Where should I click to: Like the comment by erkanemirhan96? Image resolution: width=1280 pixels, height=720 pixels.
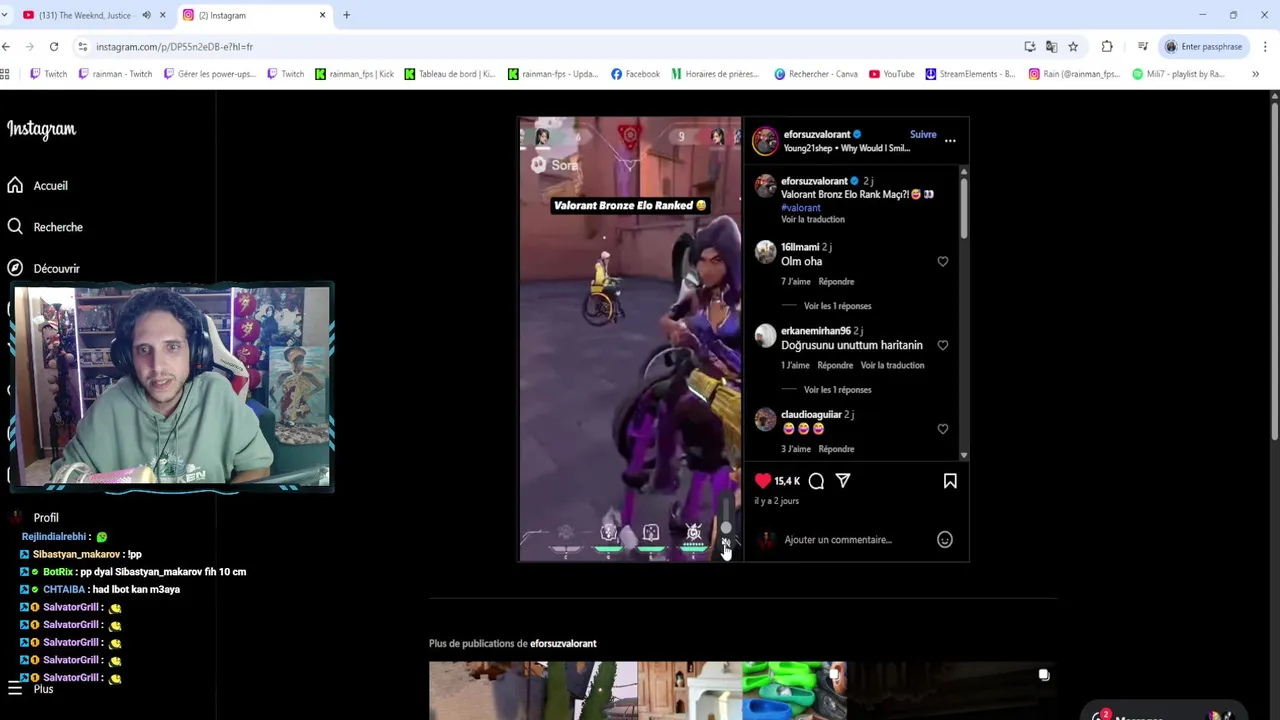click(x=943, y=345)
